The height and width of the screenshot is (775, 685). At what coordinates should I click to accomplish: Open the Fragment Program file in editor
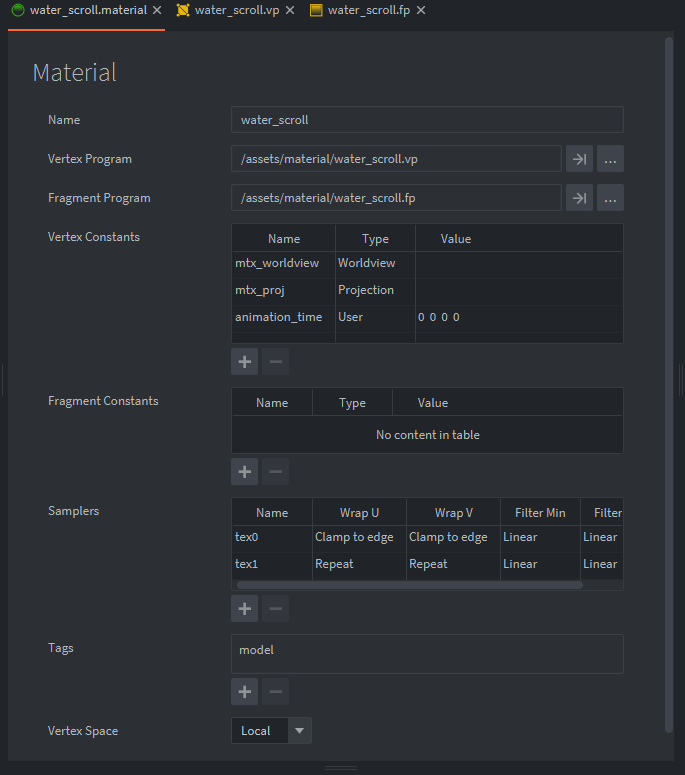pyautogui.click(x=580, y=198)
